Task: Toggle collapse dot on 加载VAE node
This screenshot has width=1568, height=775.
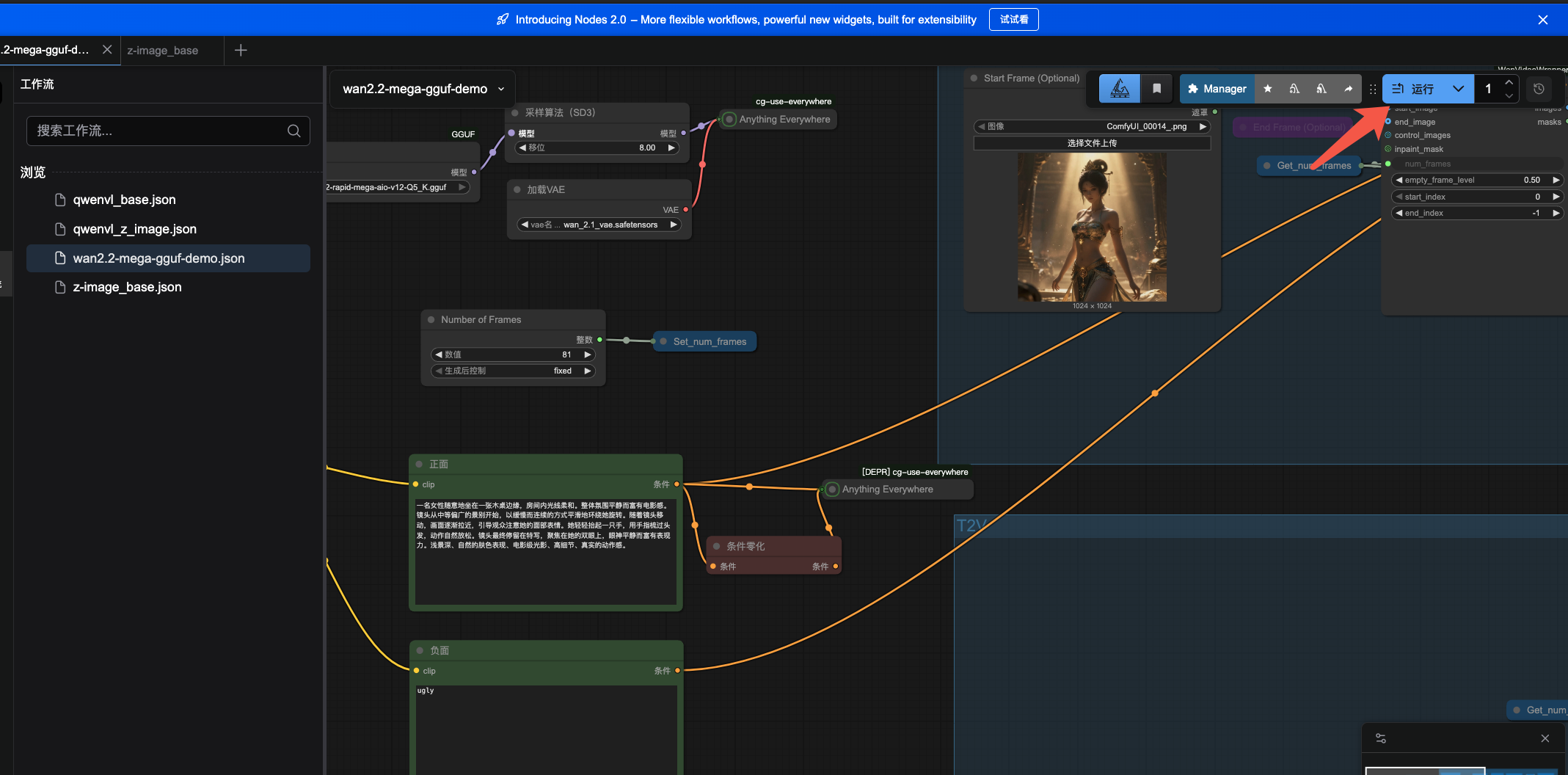Action: 517,189
